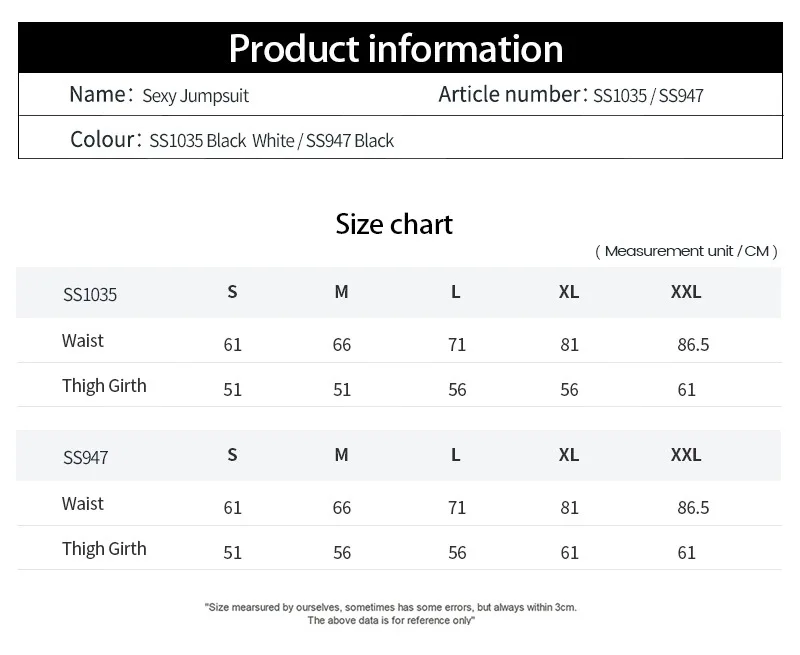Click the Product information header banner
This screenshot has height=655, width=800.
[399, 48]
